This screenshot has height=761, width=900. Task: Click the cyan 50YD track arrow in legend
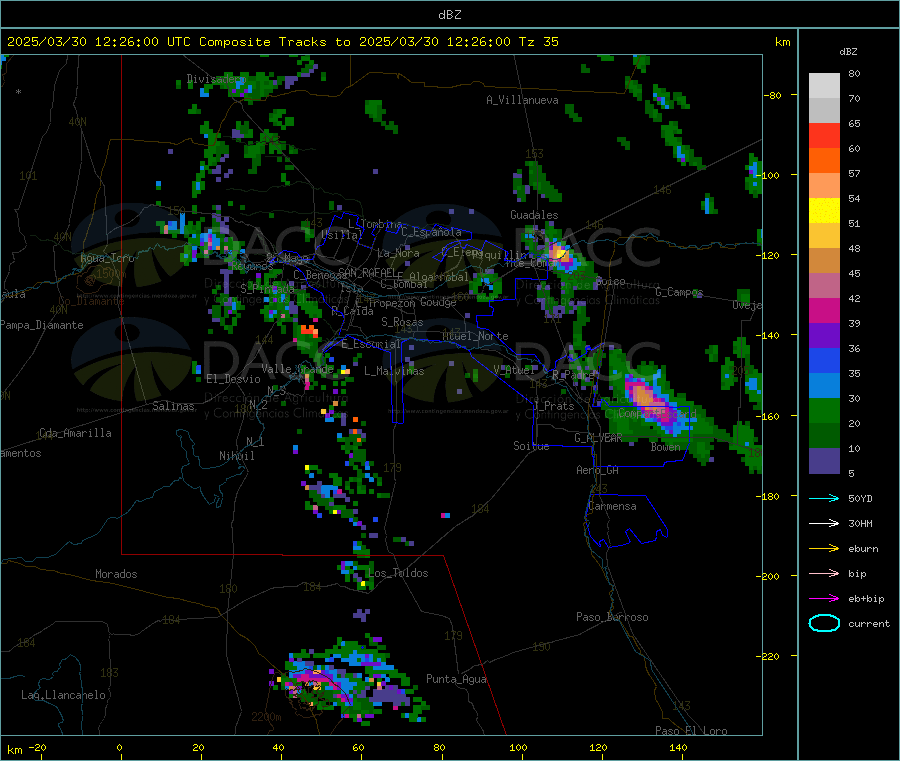(x=824, y=498)
